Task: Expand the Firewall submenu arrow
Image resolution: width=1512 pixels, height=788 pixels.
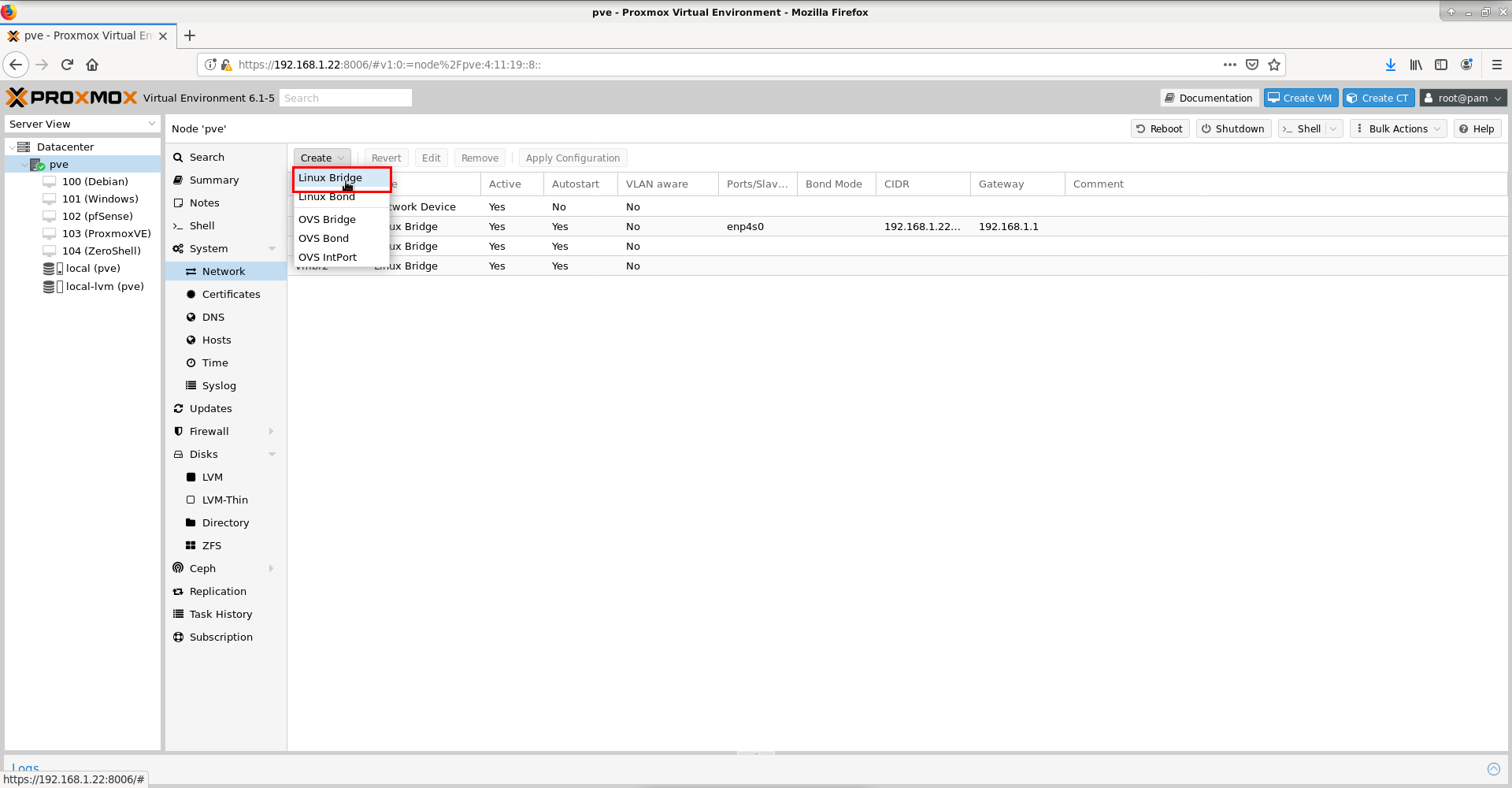Action: (272, 432)
